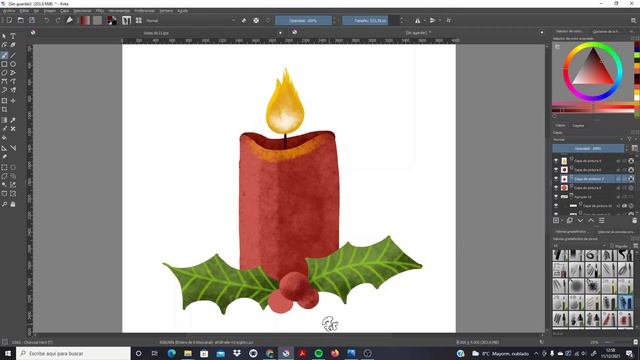Open the Capa menu
Viewport: 640px width, 360px height.
(x=64, y=11)
